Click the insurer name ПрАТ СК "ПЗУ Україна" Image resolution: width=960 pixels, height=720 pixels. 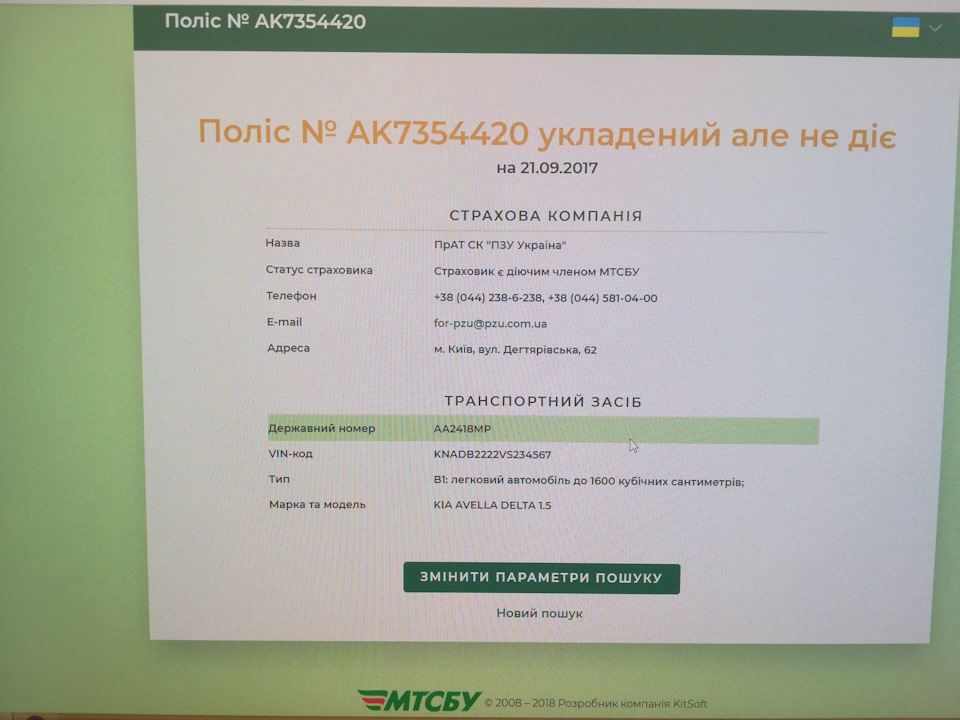(500, 245)
